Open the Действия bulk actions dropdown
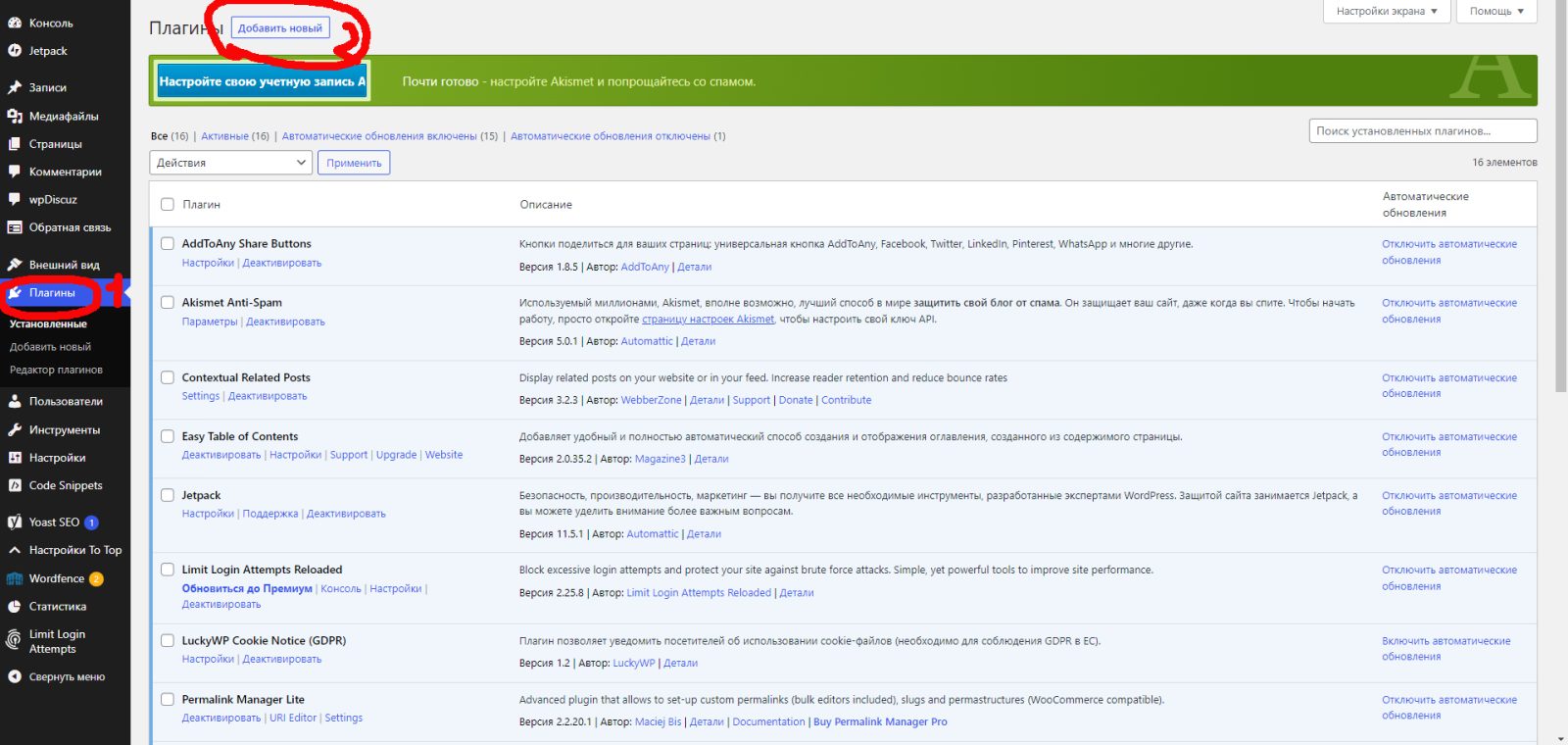Viewport: 1568px width, 745px height. [230, 163]
